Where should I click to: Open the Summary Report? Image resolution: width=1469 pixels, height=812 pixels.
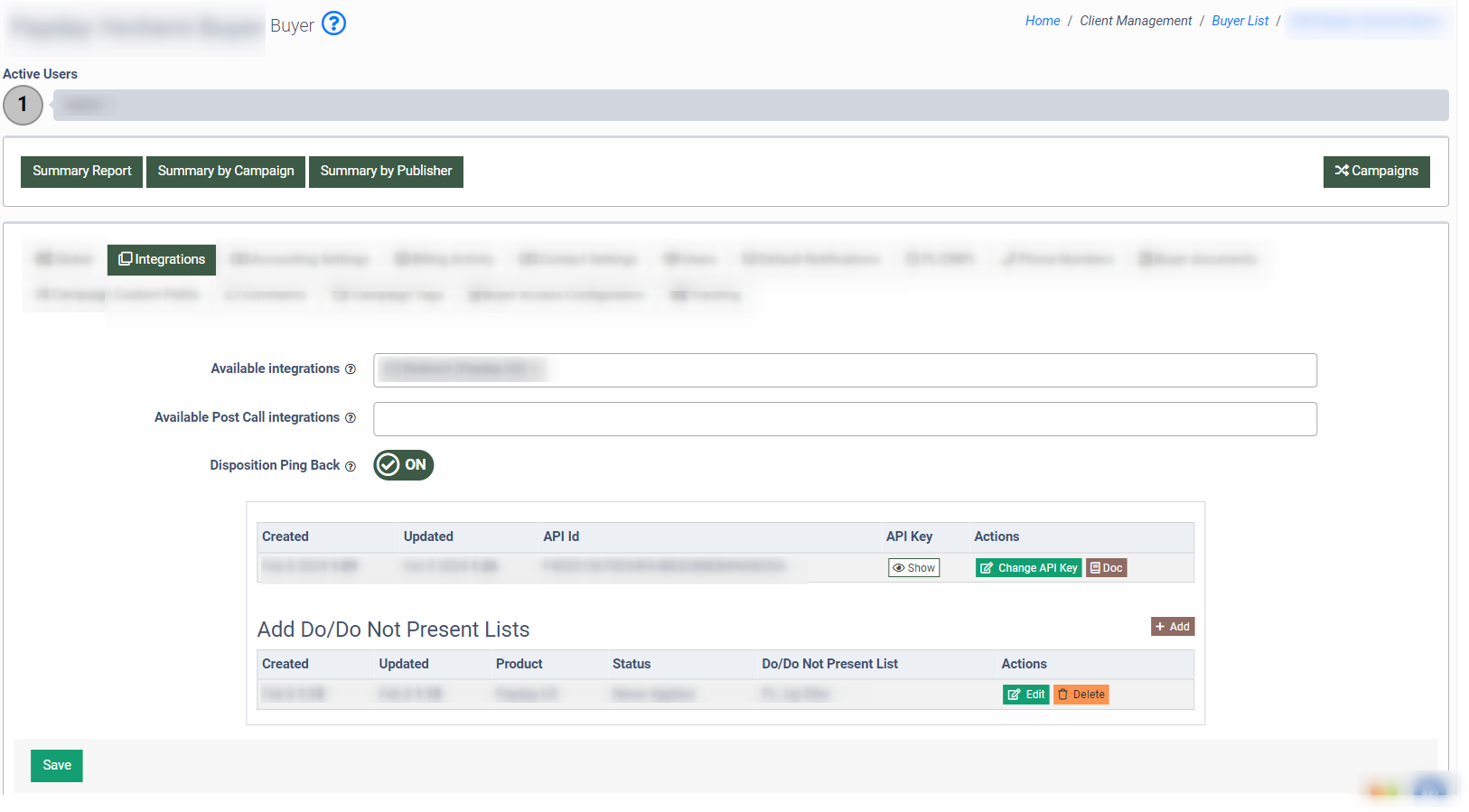82,172
